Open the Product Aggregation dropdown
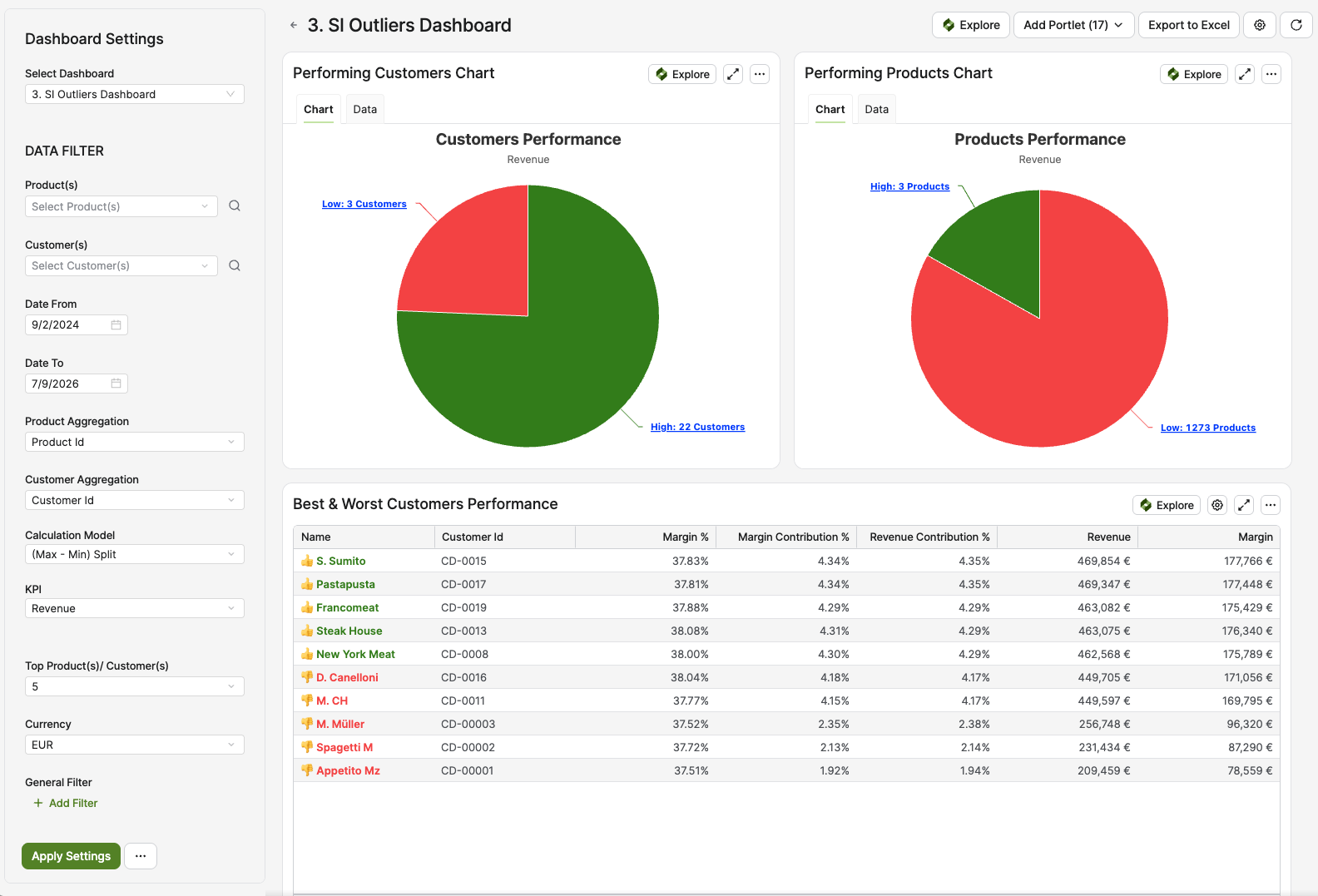1318x896 pixels. (x=135, y=442)
